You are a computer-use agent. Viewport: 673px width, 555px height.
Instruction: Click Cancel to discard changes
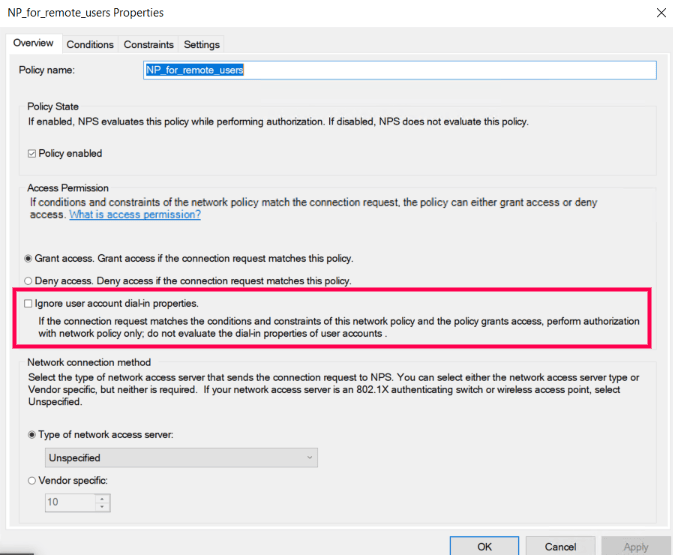tap(559, 546)
